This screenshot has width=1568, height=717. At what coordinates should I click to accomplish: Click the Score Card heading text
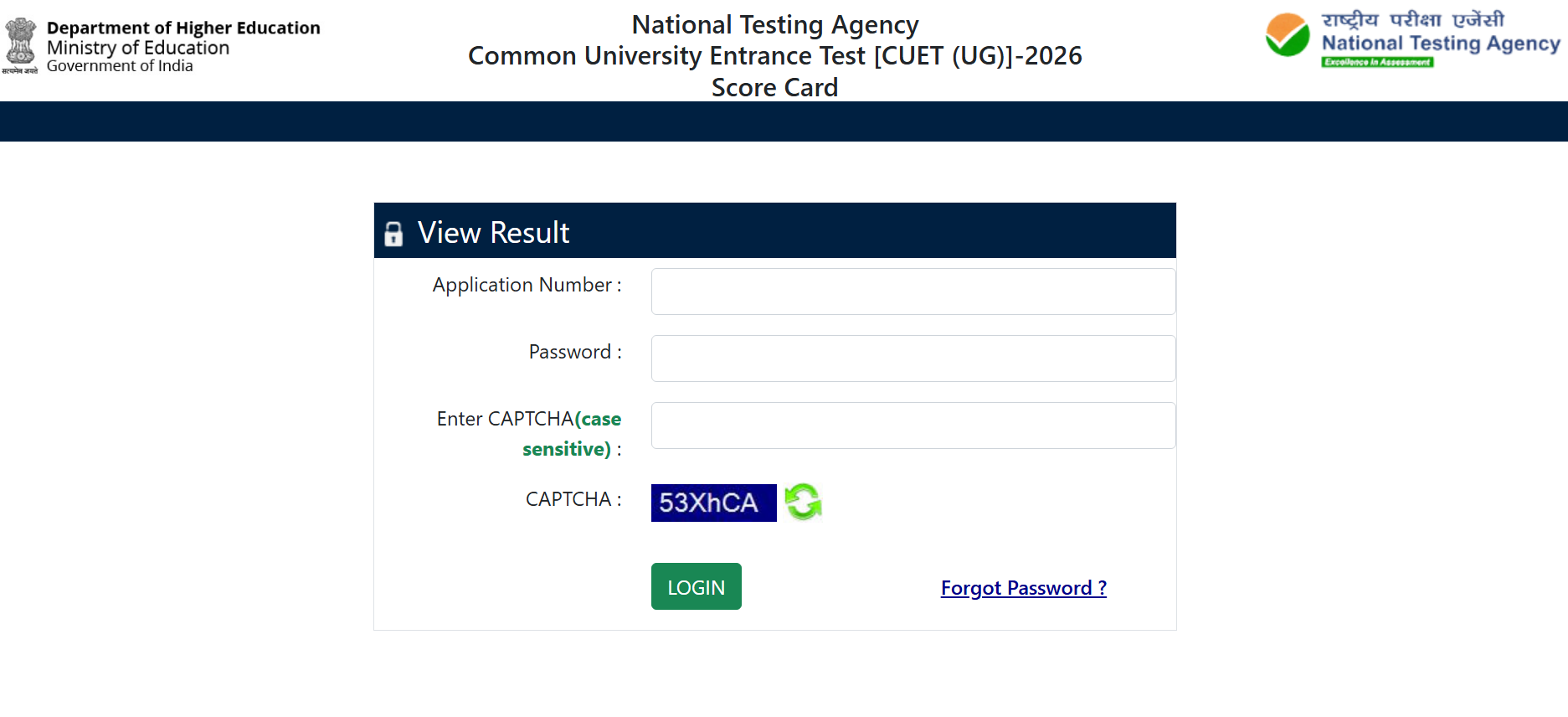775,87
